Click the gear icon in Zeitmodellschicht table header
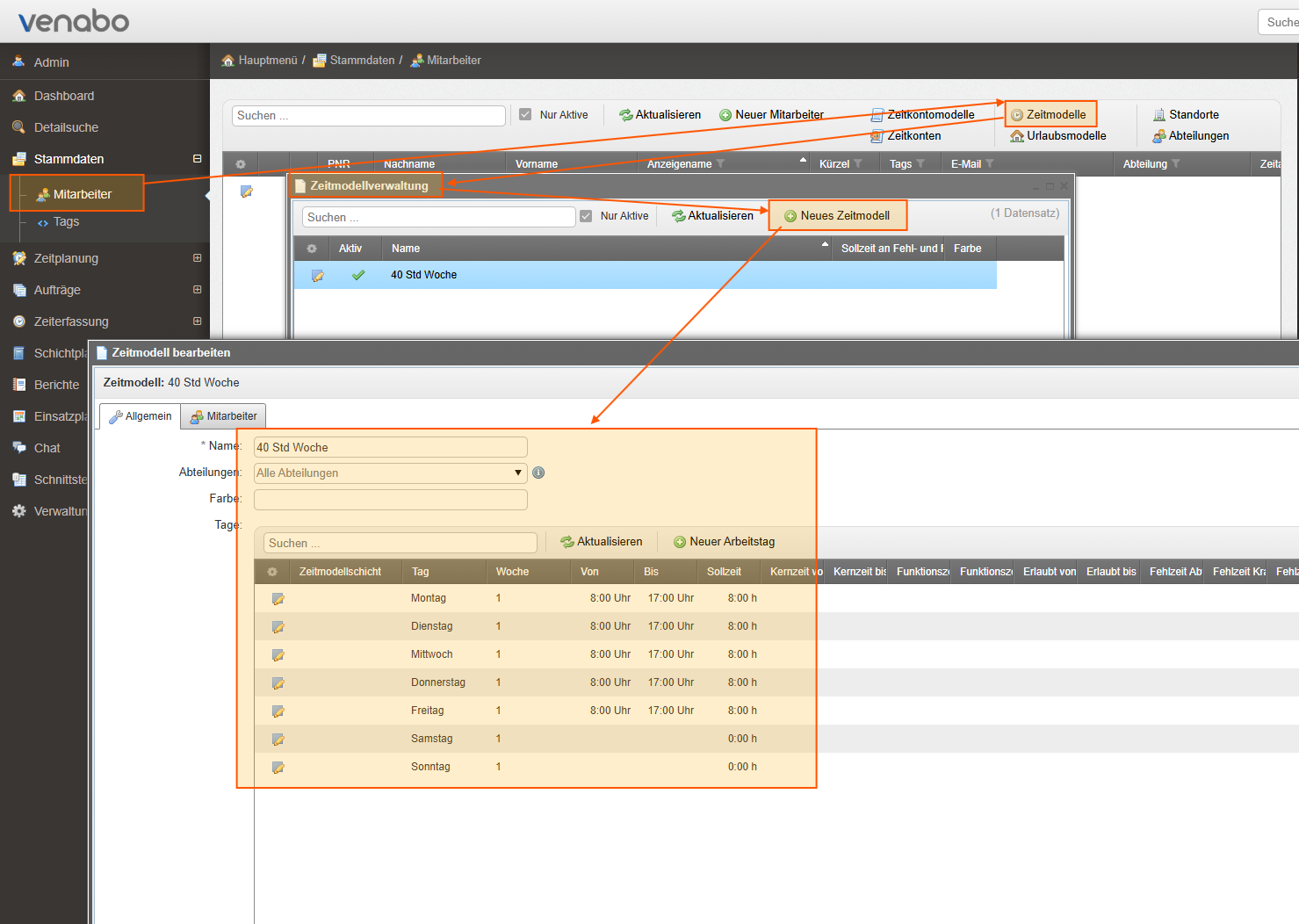1299x924 pixels. [272, 572]
